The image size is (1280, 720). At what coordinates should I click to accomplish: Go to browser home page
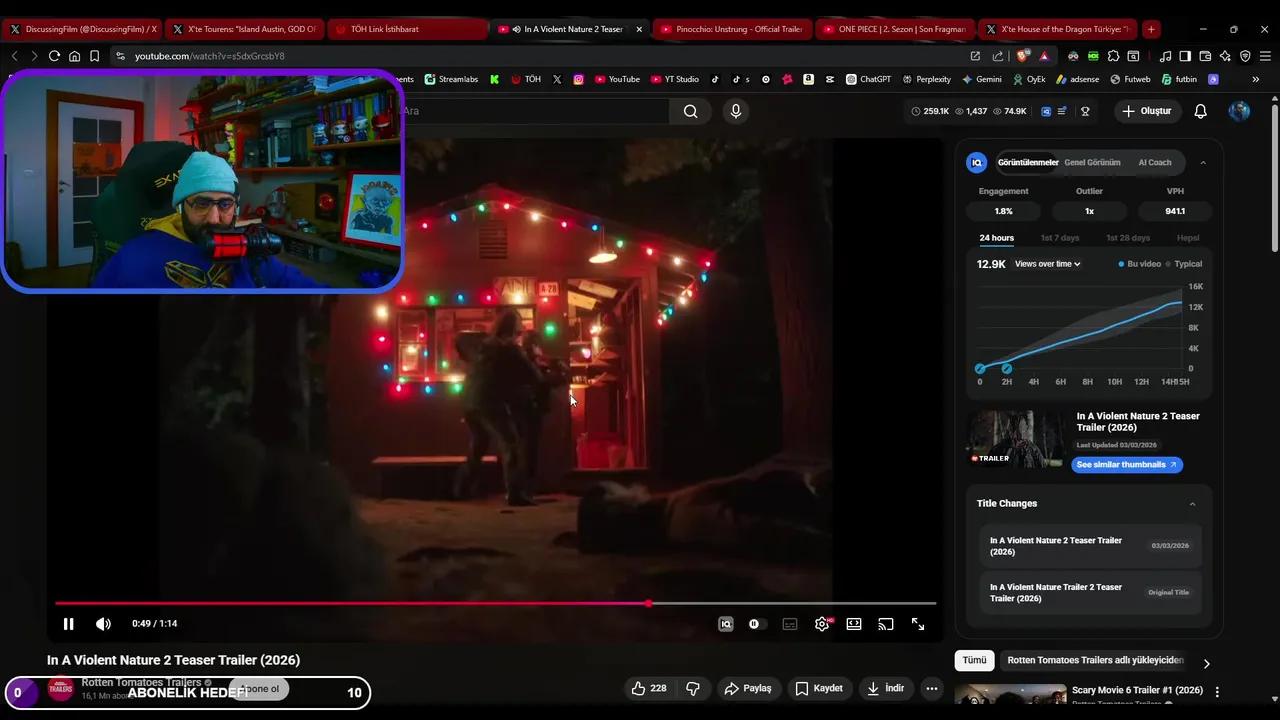(x=74, y=56)
